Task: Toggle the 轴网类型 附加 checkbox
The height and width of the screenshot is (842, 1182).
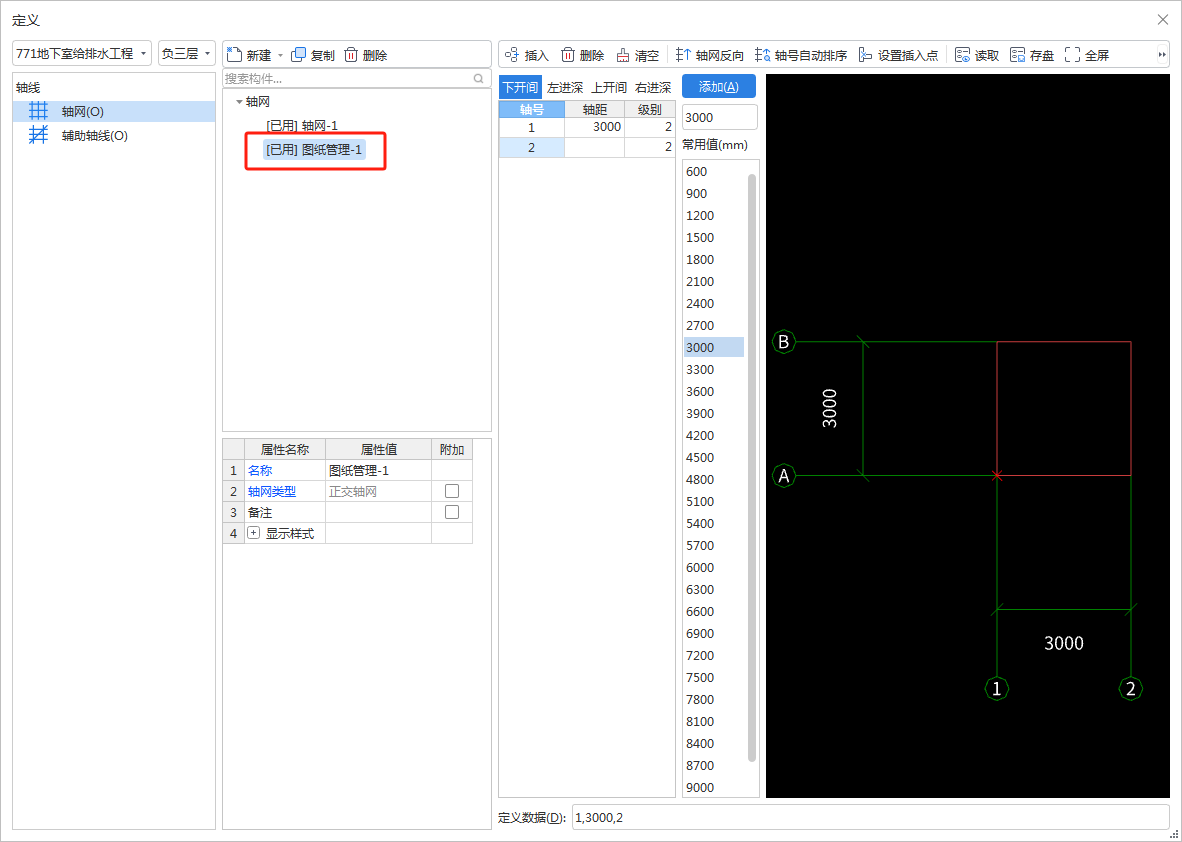Action: (x=452, y=491)
